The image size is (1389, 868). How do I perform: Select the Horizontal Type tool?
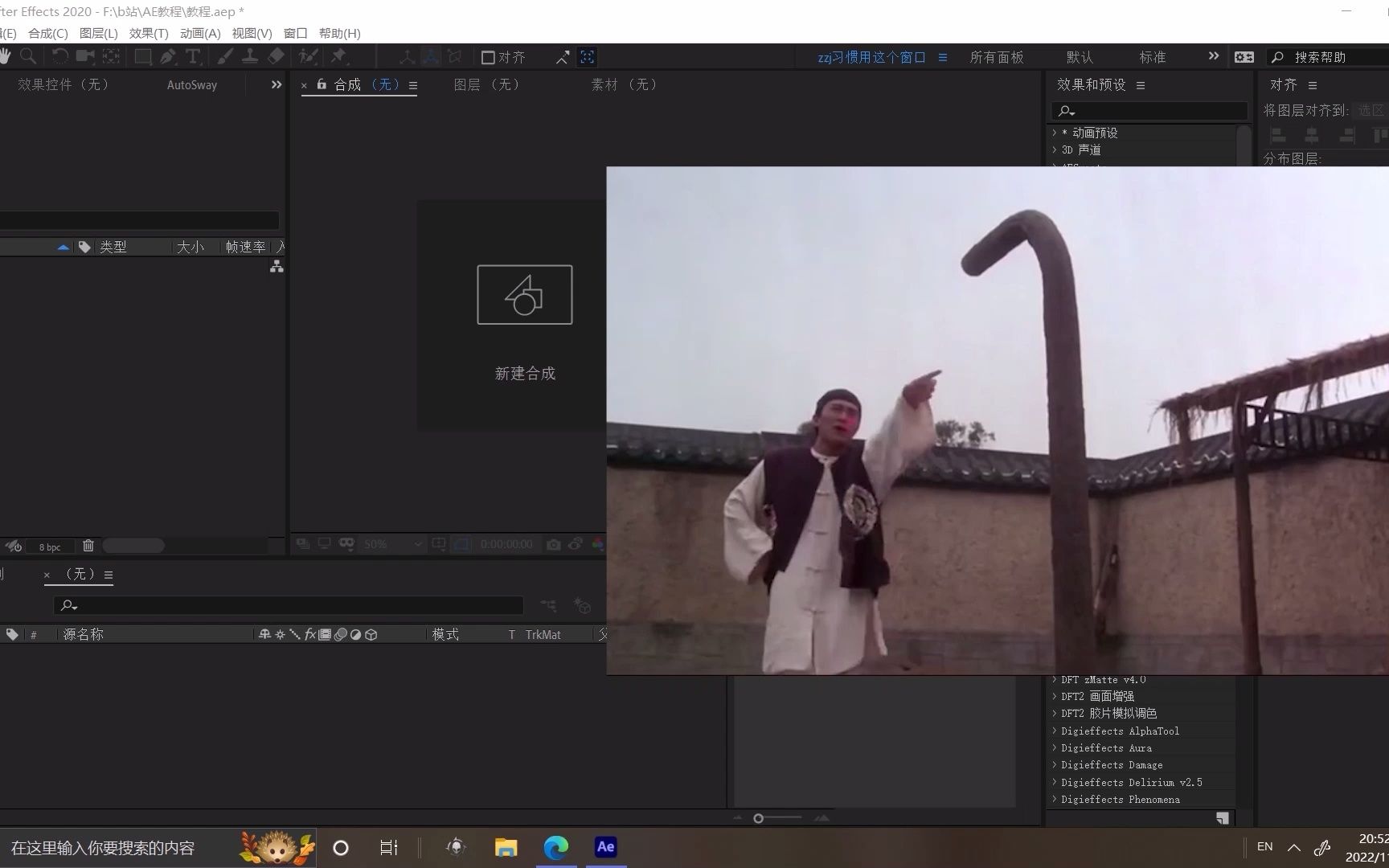193,56
